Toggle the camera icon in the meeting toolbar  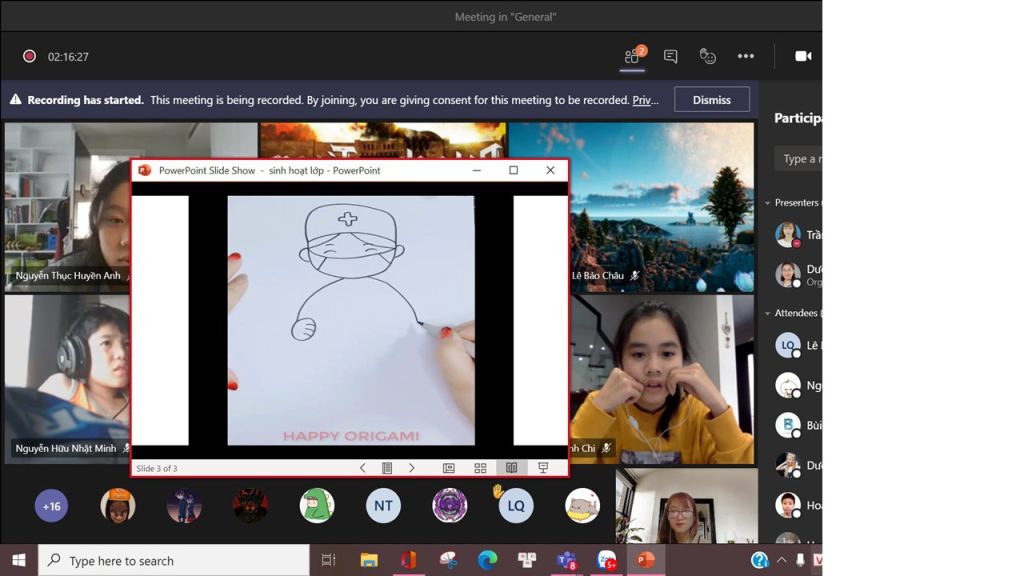(803, 56)
